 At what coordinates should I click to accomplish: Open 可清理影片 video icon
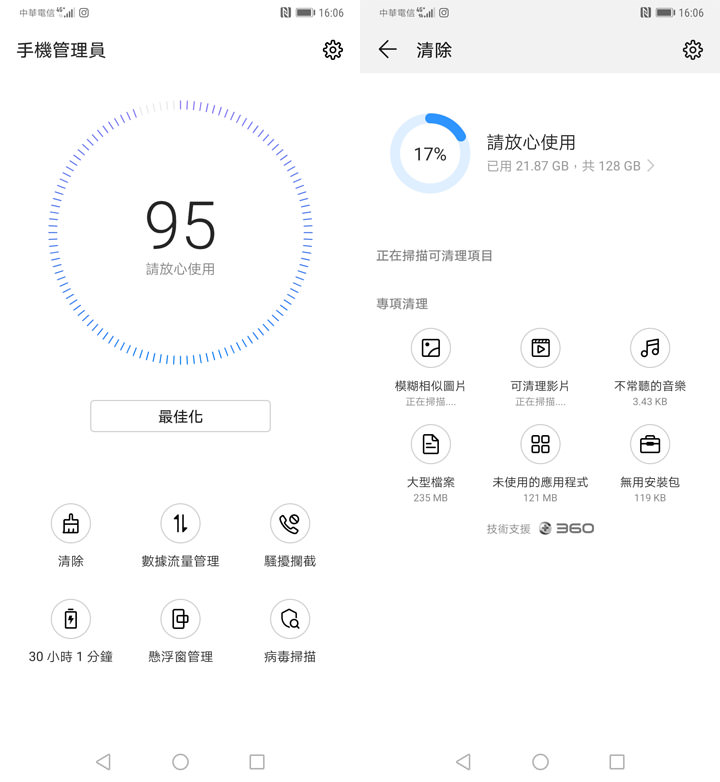point(540,348)
